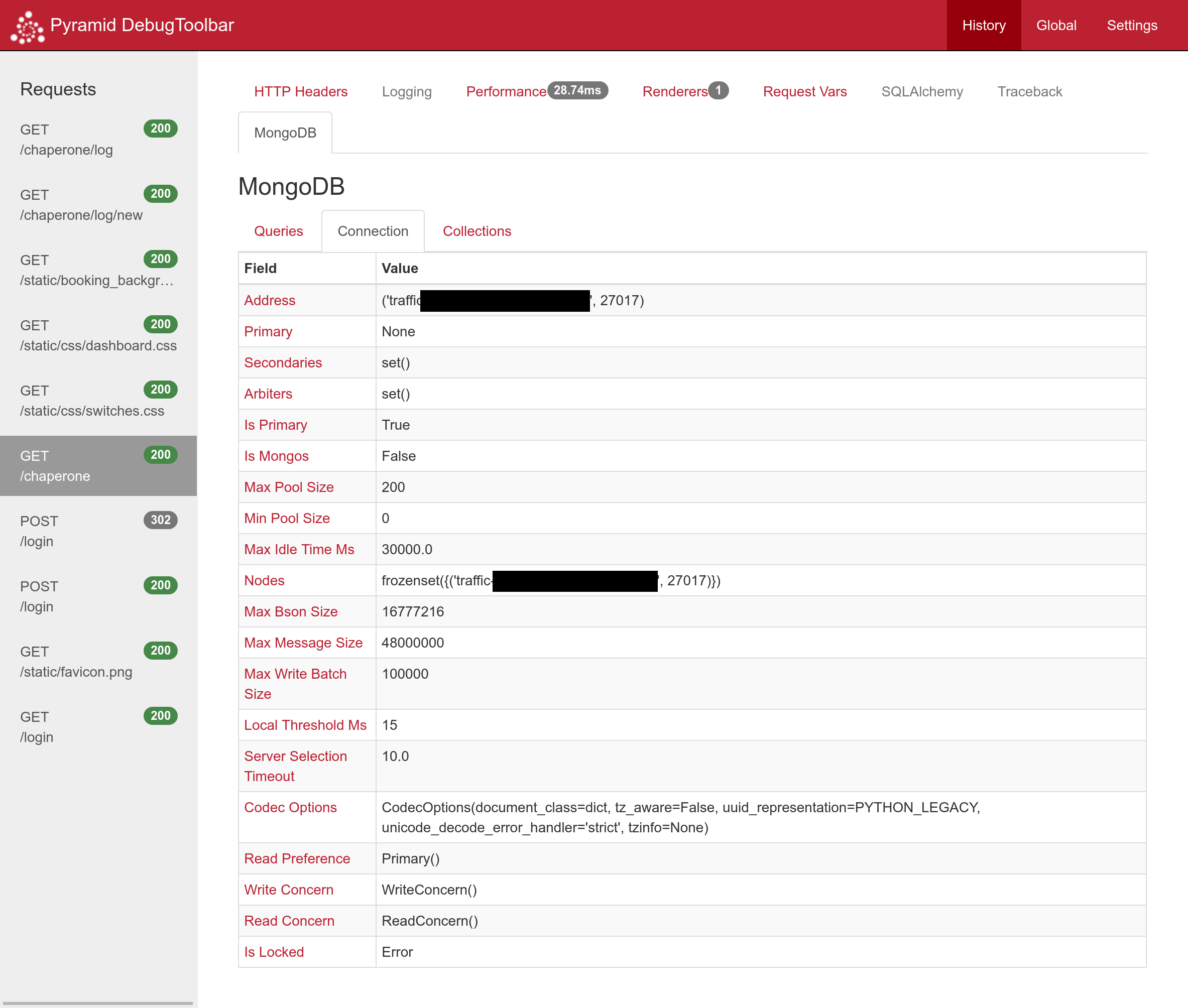Click Read Preference value Primary()

coord(410,859)
